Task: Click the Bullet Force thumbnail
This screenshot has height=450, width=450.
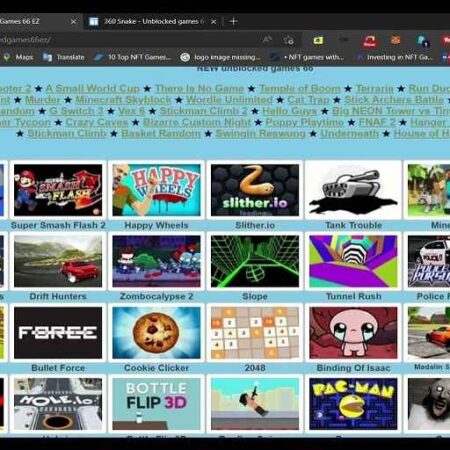Action: (58, 333)
